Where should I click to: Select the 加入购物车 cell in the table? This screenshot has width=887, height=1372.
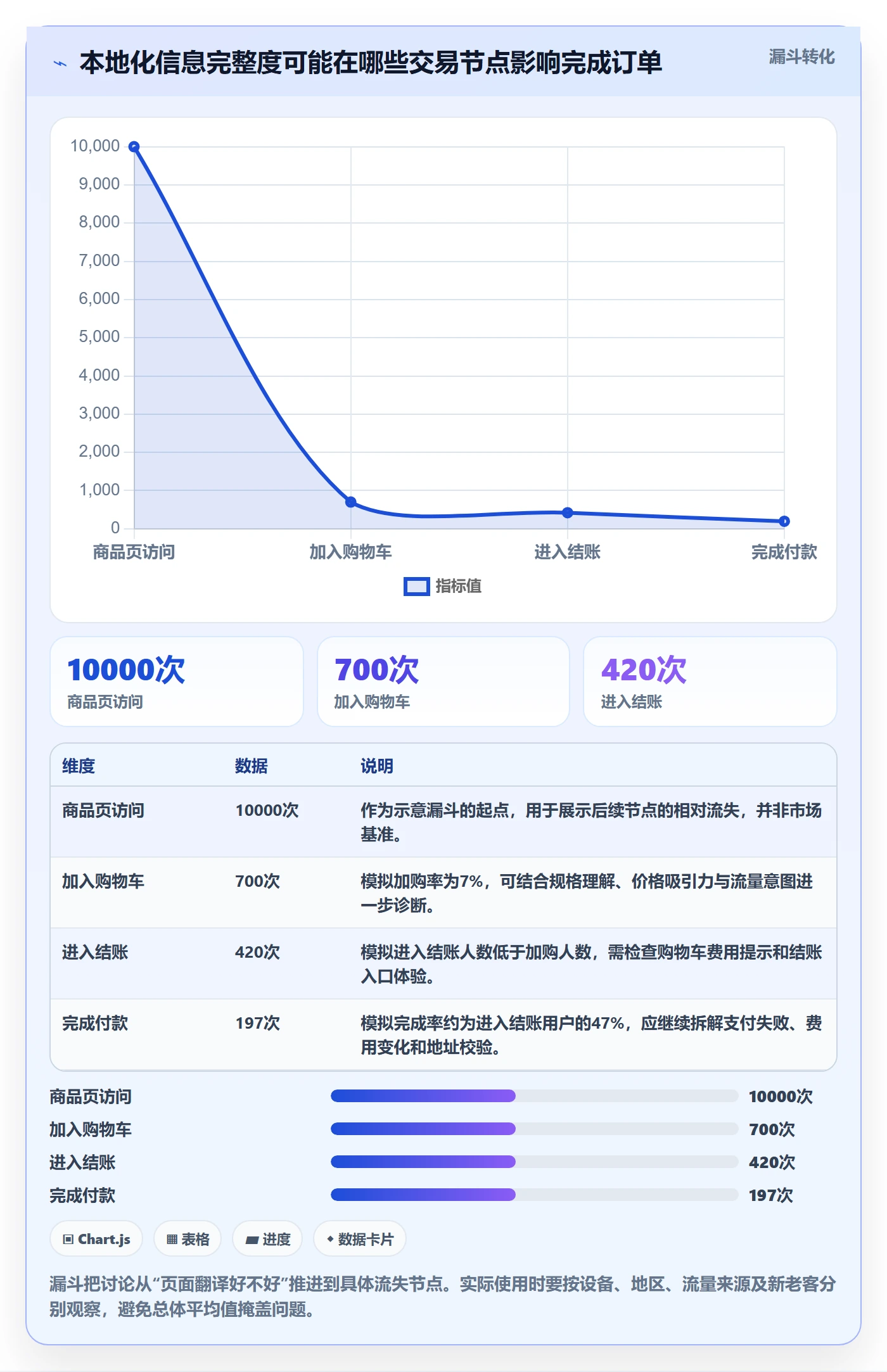point(103,881)
